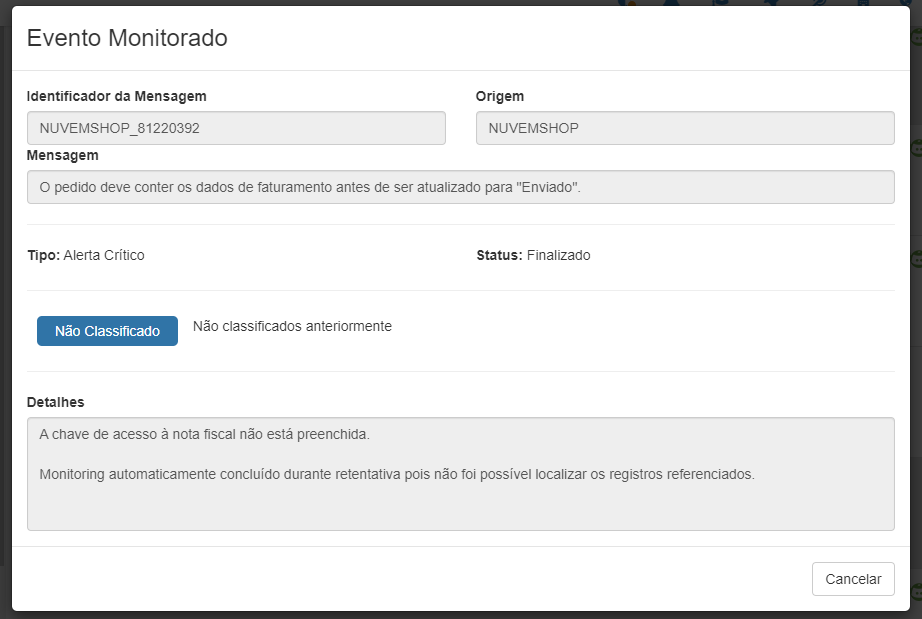Click the 'Alerta Crítico' type value
The width and height of the screenshot is (922, 619).
pos(104,255)
